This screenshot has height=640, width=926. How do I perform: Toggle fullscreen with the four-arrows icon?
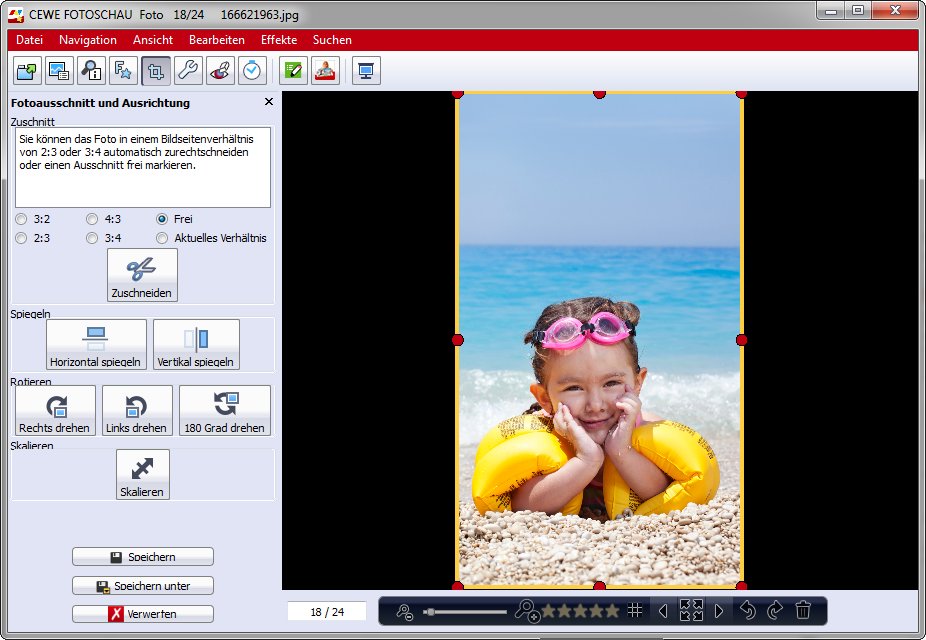pos(691,610)
